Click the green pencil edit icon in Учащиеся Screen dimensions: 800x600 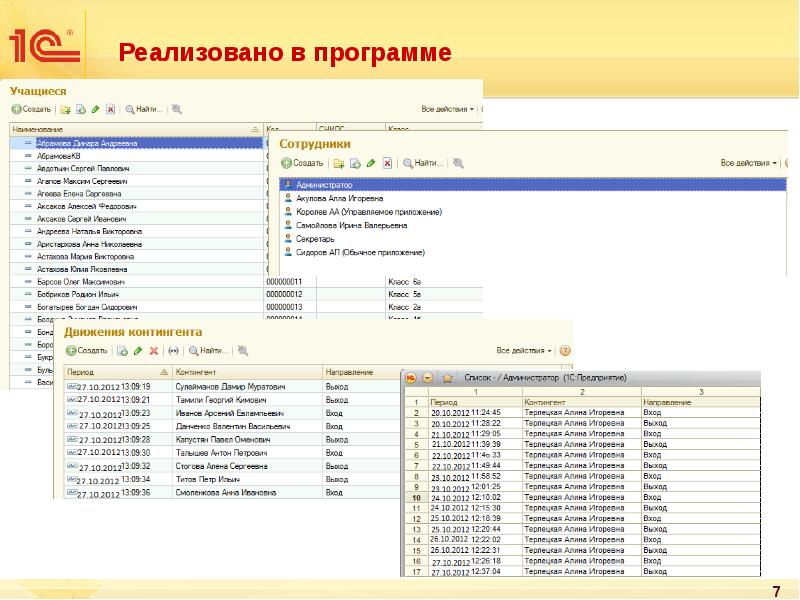click(x=95, y=109)
